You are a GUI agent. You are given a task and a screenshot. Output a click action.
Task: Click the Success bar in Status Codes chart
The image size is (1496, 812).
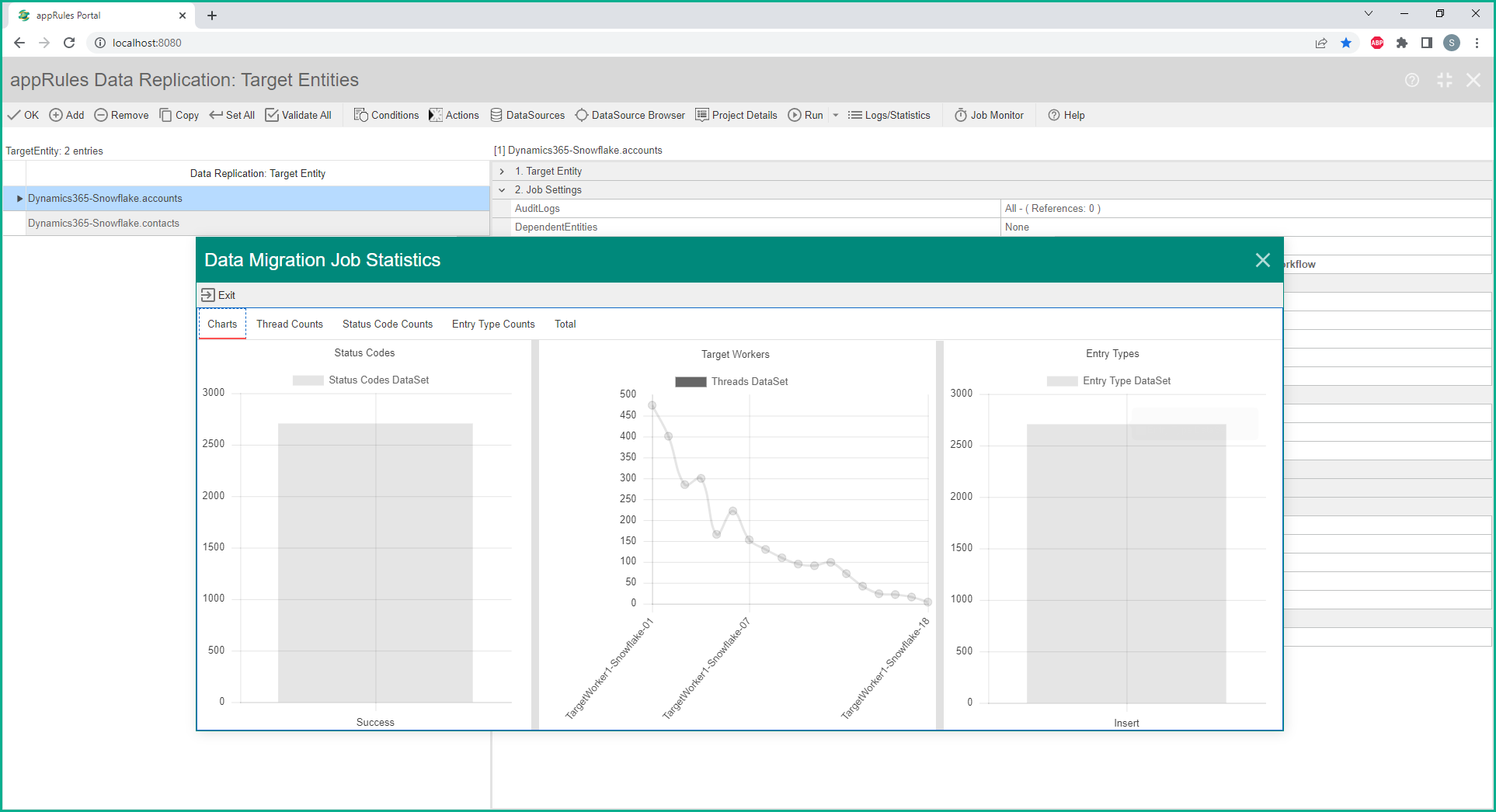click(x=375, y=563)
